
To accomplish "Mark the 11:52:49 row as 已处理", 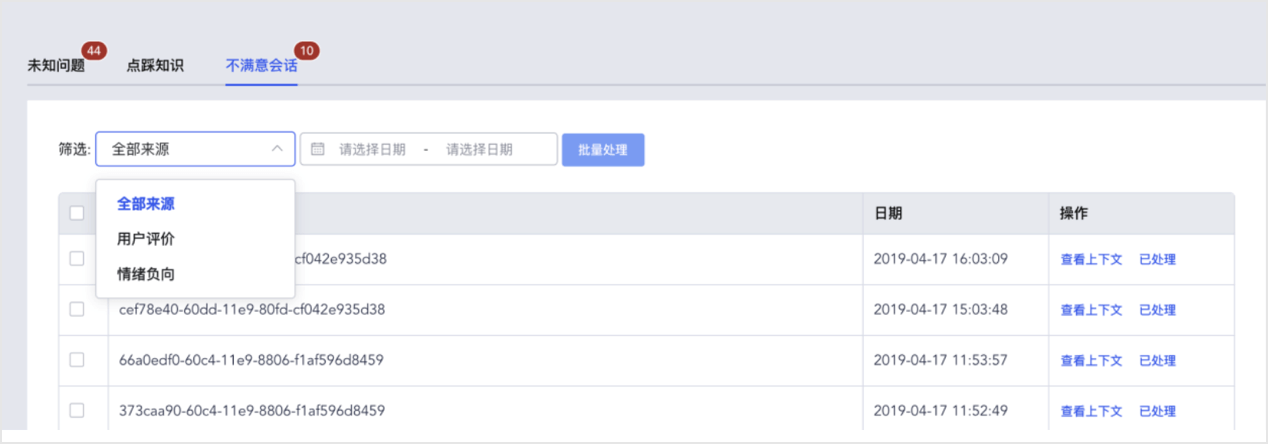I will 1157,411.
